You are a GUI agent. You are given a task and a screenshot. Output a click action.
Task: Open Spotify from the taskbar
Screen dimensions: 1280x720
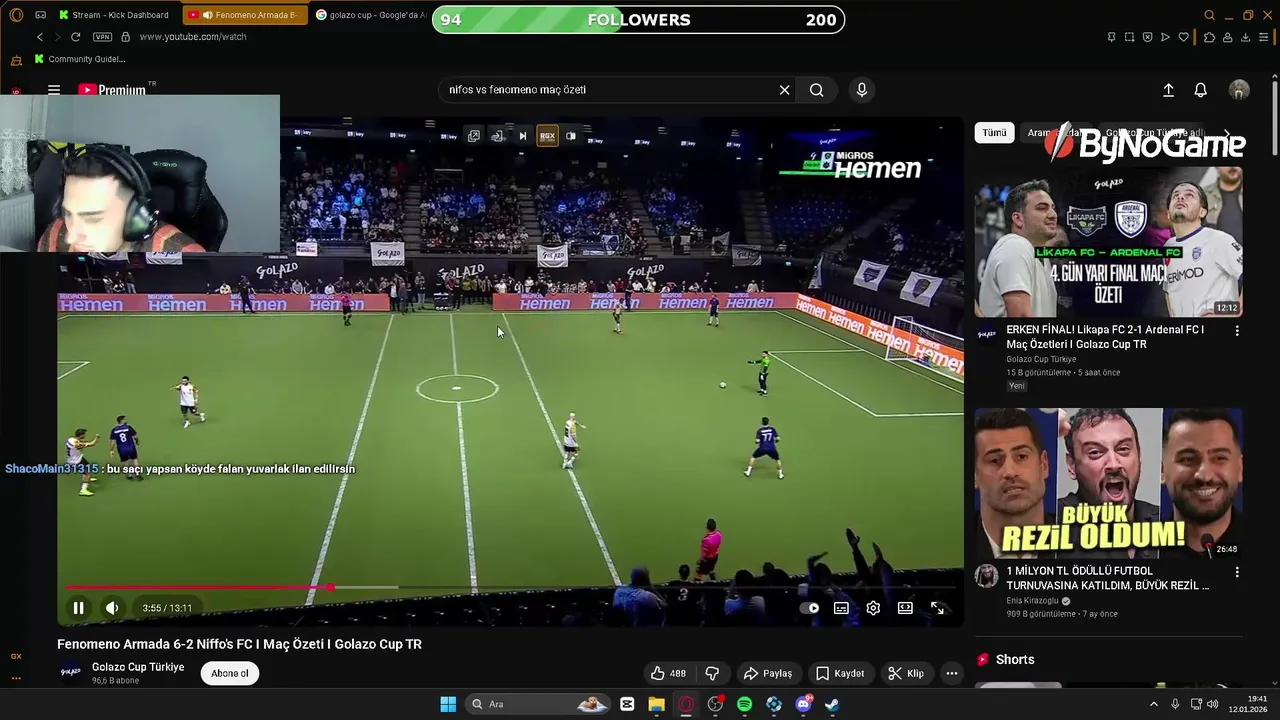[x=744, y=704]
